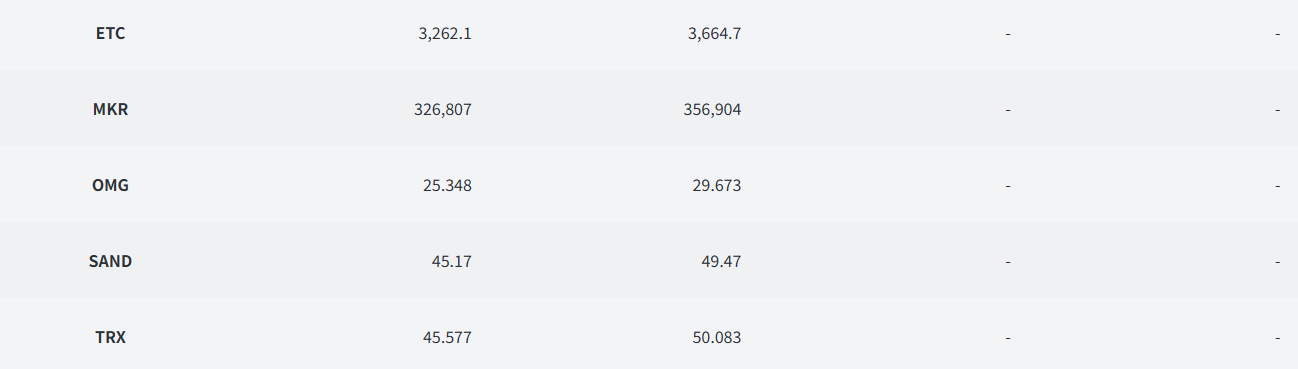Select the SAND row label
Screen dimensions: 1298x369
tap(110, 261)
